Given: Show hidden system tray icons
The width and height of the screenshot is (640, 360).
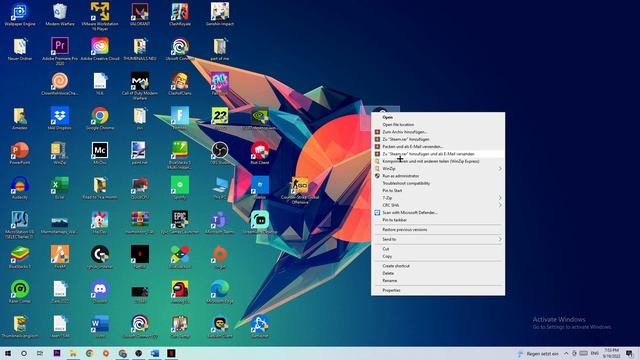Looking at the screenshot, I should click(x=566, y=353).
